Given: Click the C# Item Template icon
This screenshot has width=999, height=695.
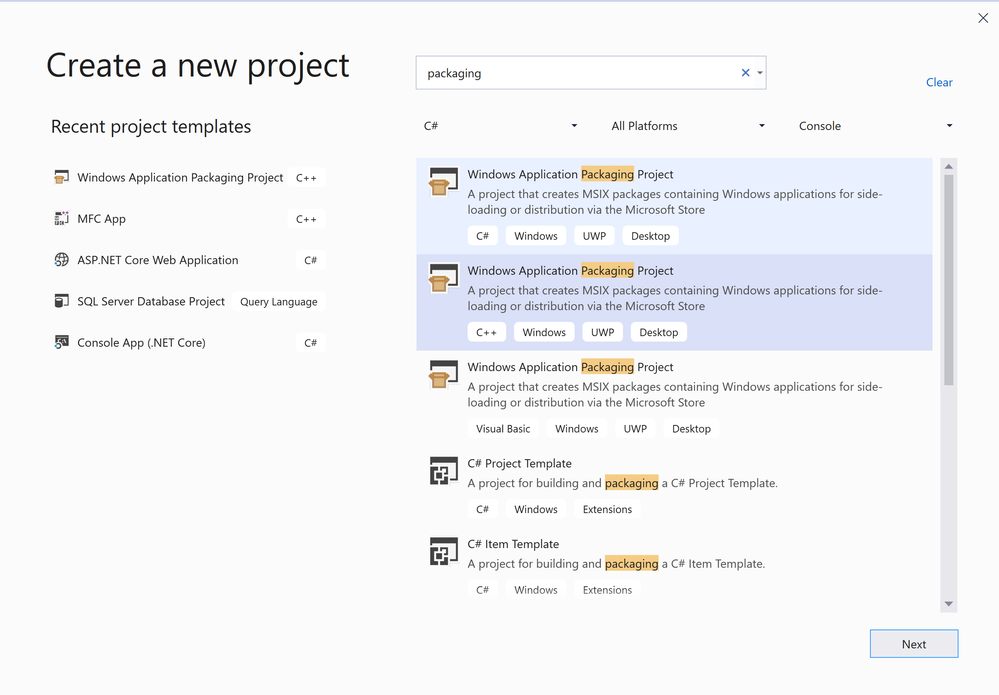Looking at the screenshot, I should [443, 552].
